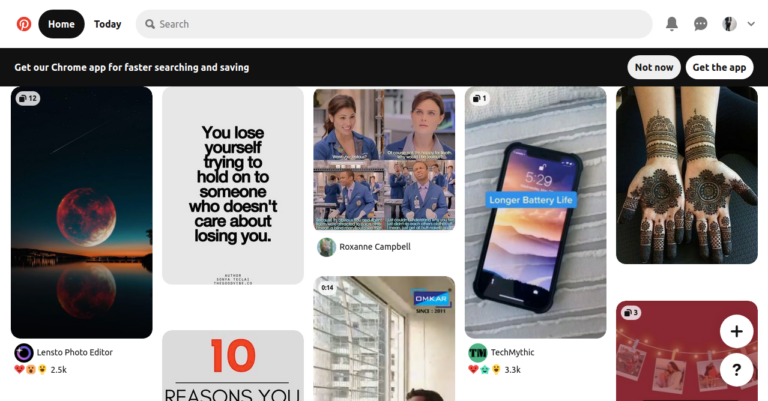
Task: Click the plus create pin button
Action: (x=736, y=331)
